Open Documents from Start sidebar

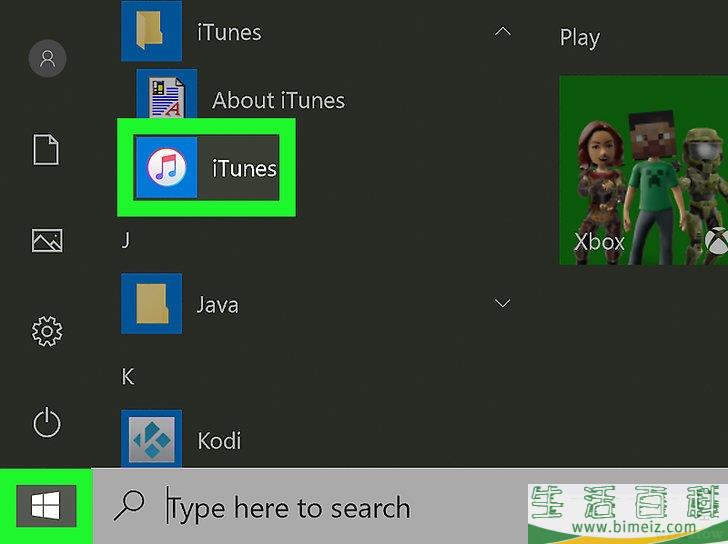click(46, 150)
